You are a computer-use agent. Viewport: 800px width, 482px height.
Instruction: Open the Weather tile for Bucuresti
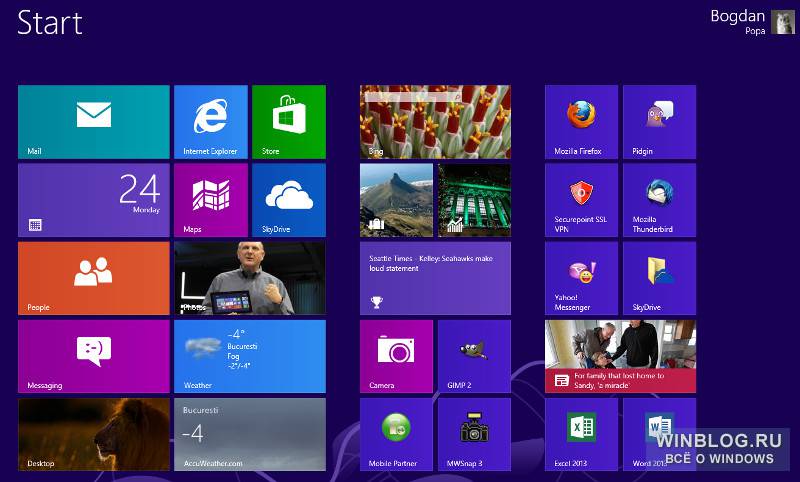[250, 356]
